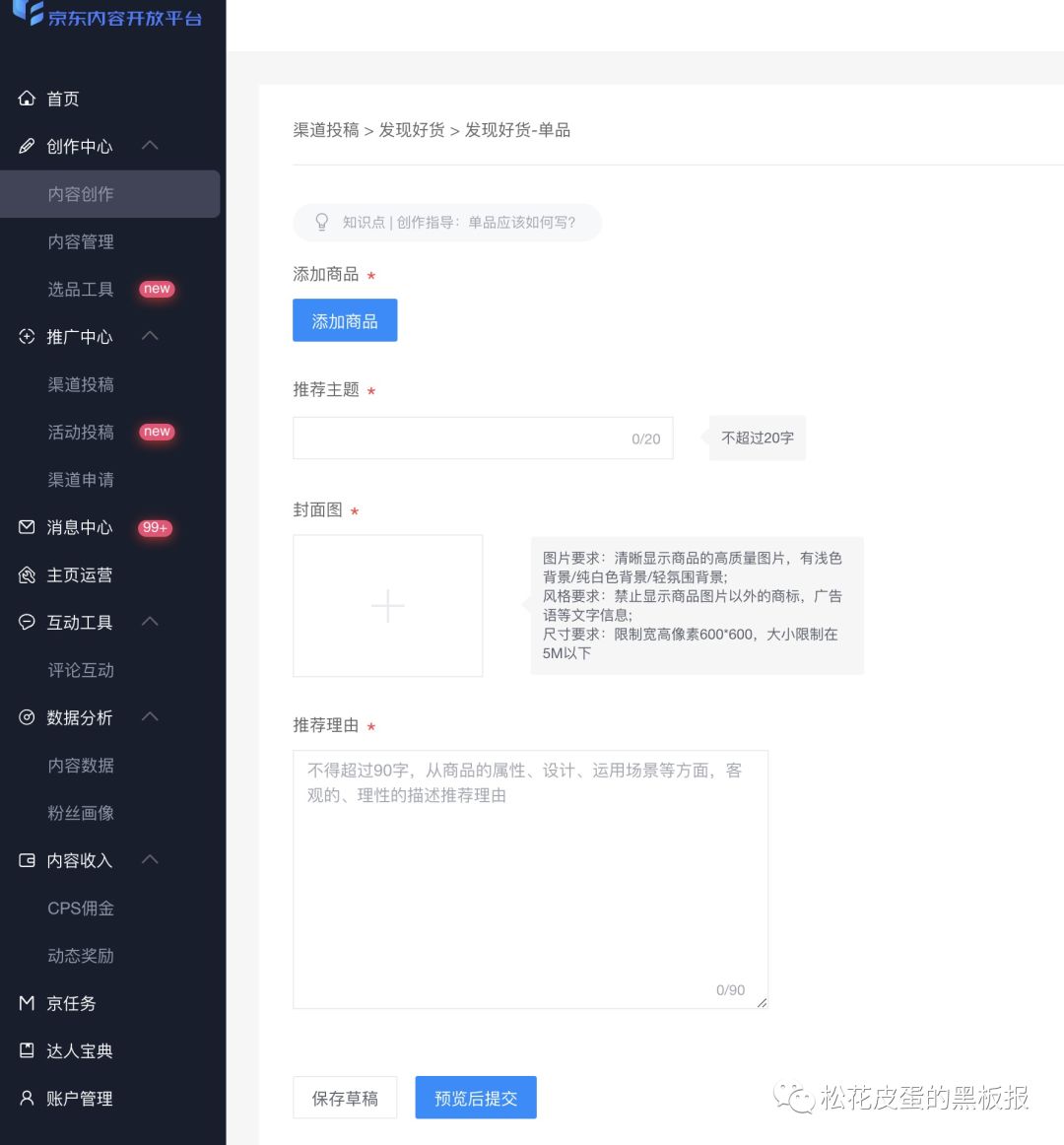Collapse the 创作中心 section chevron
This screenshot has width=1064, height=1145.
pyautogui.click(x=150, y=145)
